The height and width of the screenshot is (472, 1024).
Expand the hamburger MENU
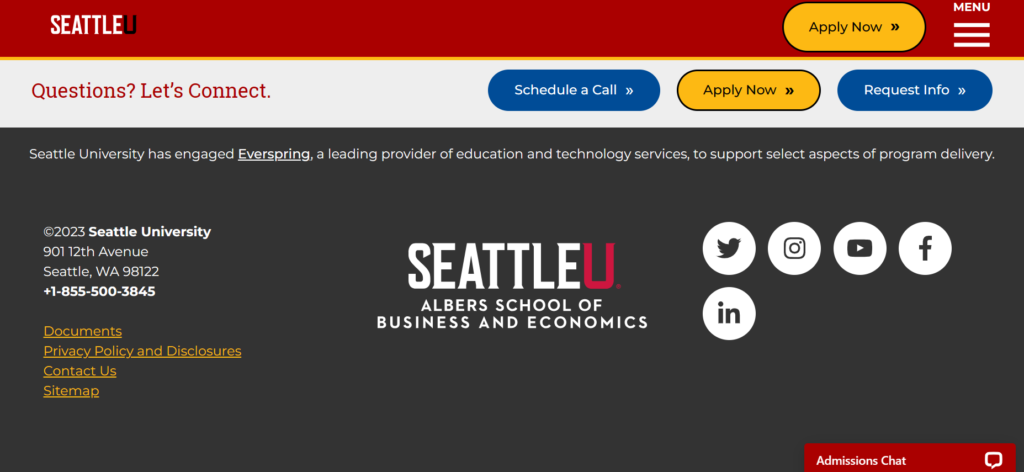[971, 27]
